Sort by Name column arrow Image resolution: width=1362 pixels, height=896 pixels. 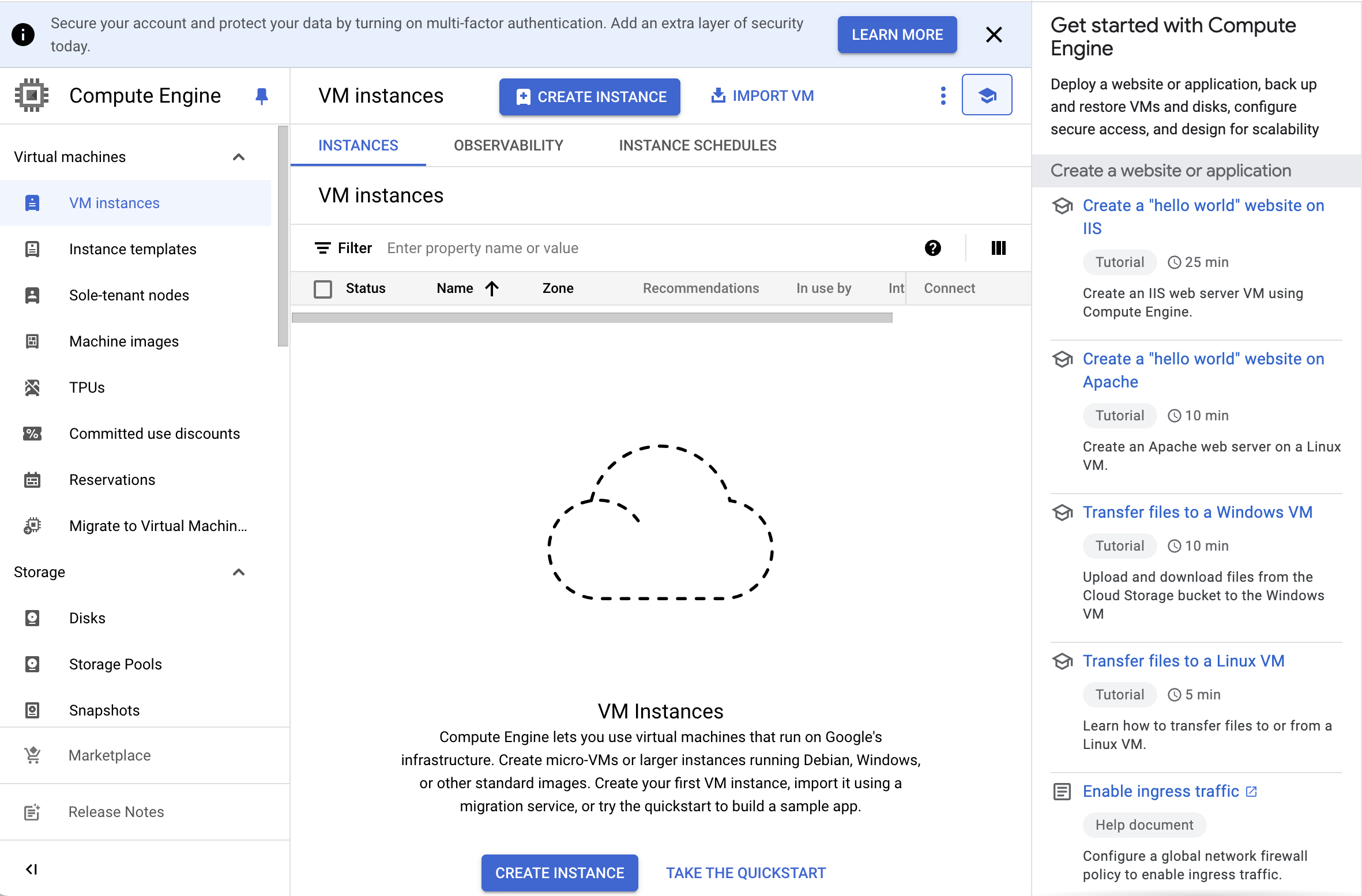coord(492,288)
